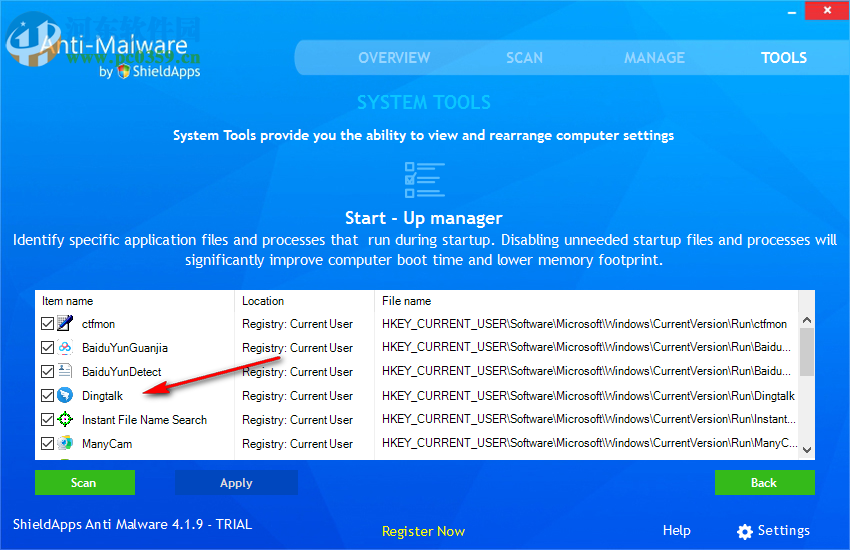Screen dimensions: 850x550
Task: Open the Help link
Action: pos(677,530)
